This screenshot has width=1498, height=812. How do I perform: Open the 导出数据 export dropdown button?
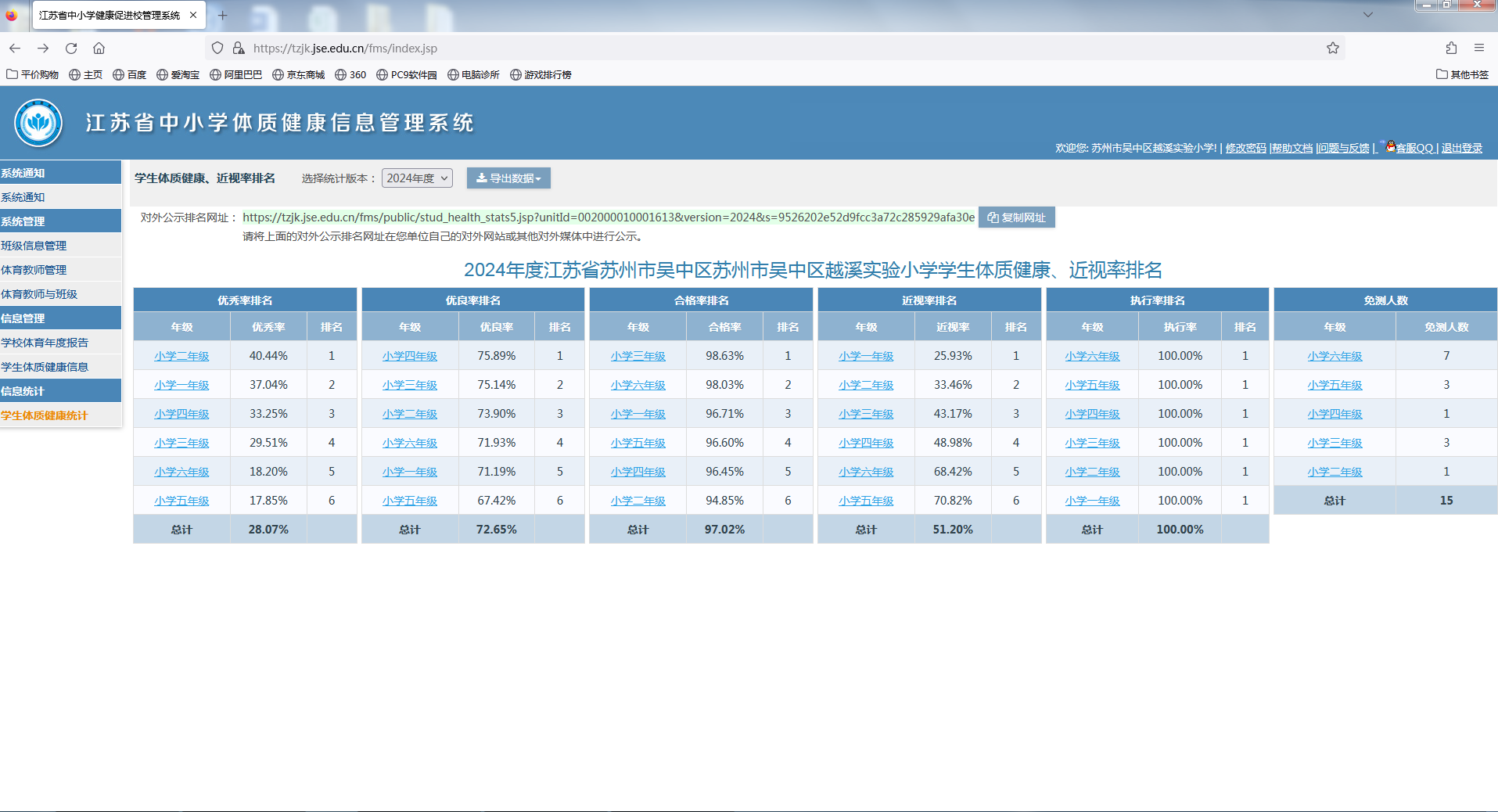click(x=508, y=178)
